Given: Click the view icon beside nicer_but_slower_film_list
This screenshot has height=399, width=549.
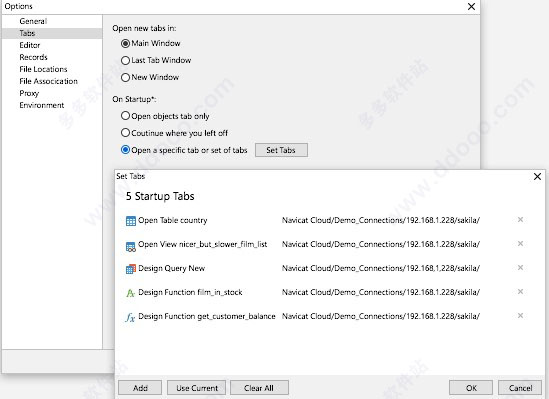Looking at the screenshot, I should click(131, 247).
